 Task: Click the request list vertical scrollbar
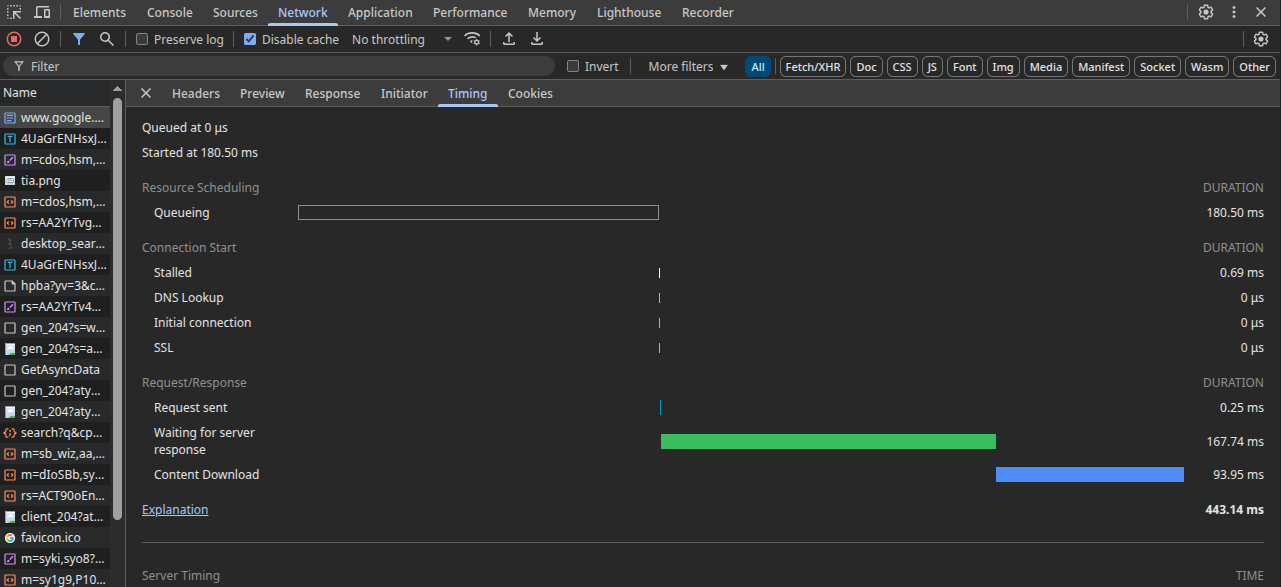point(117,300)
